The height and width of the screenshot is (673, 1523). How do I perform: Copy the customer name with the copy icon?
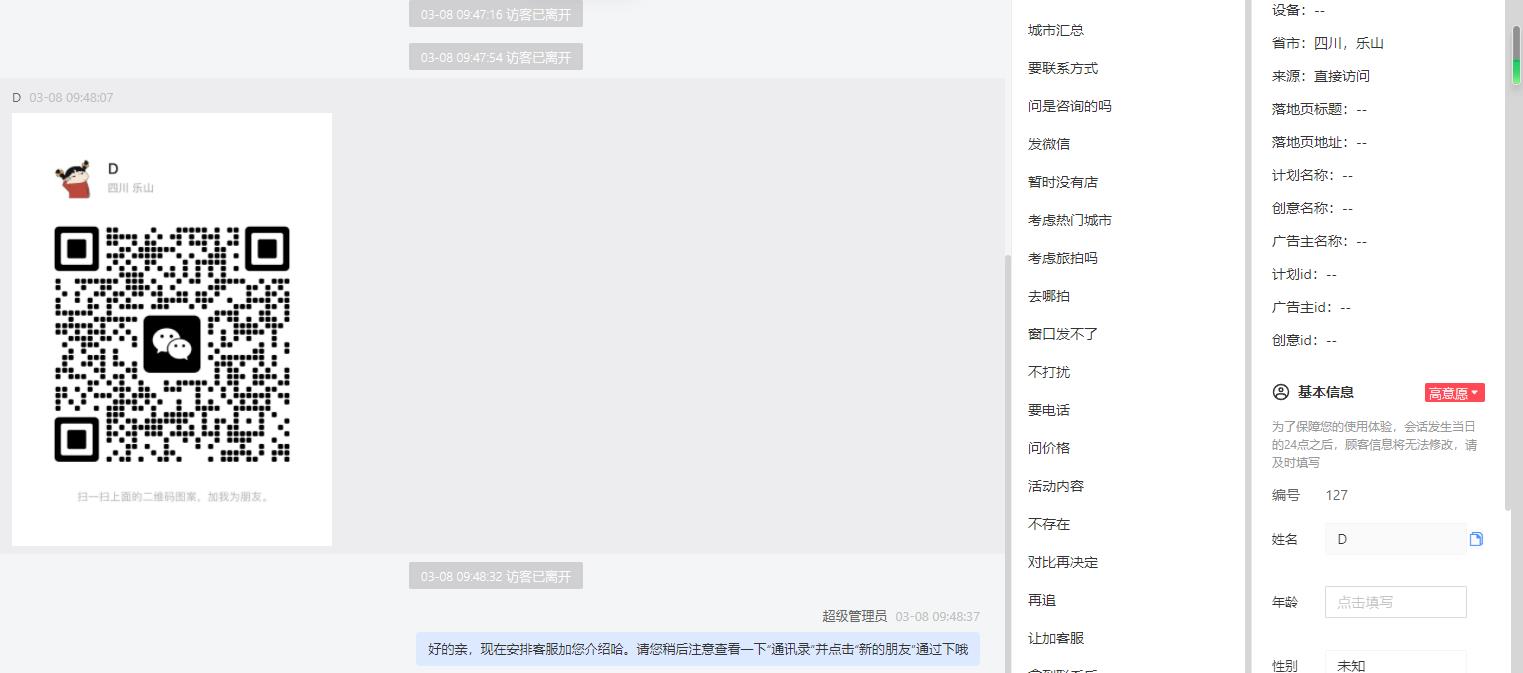(x=1476, y=539)
